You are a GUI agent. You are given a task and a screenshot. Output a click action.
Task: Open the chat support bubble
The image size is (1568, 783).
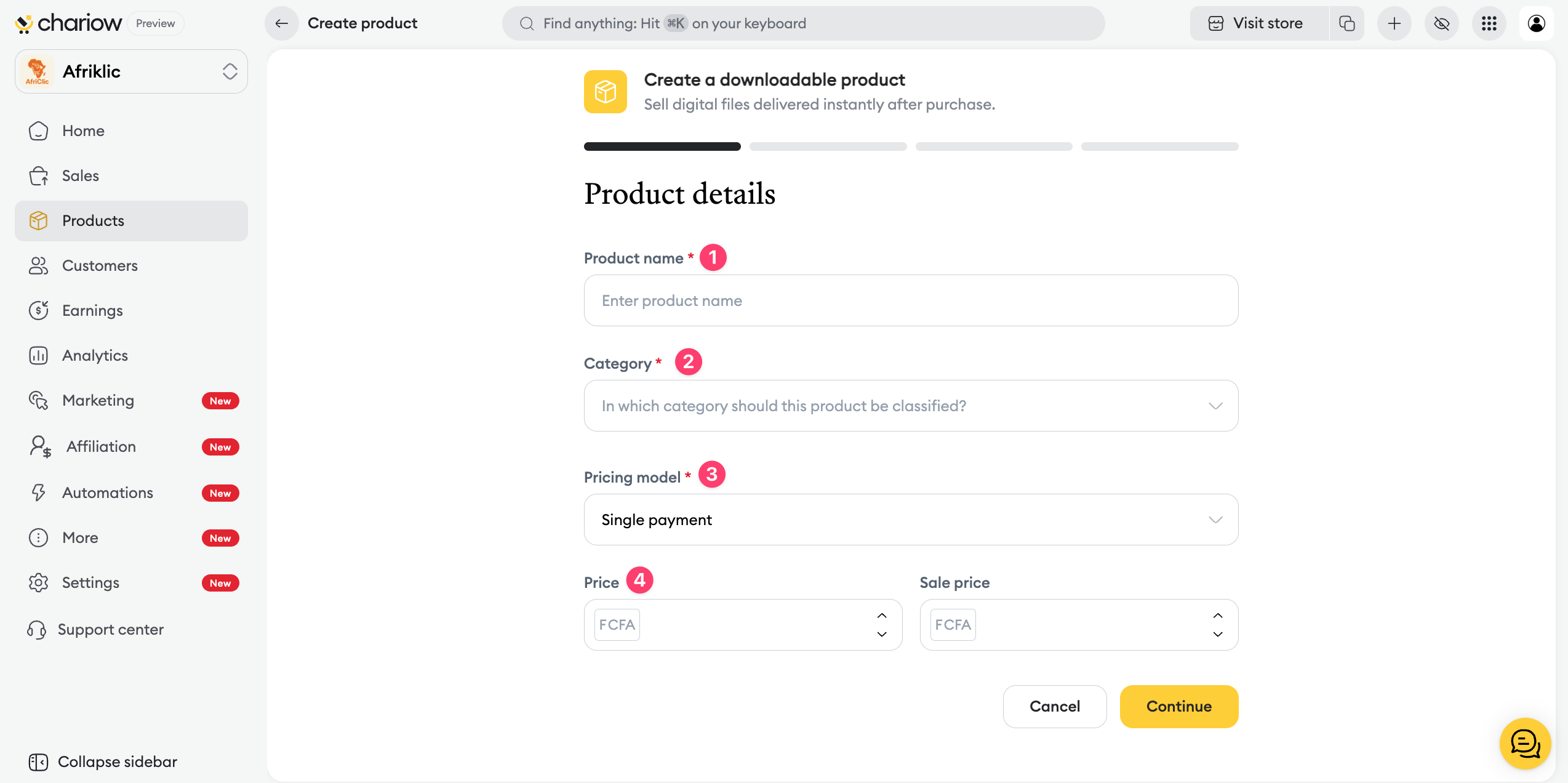point(1526,744)
